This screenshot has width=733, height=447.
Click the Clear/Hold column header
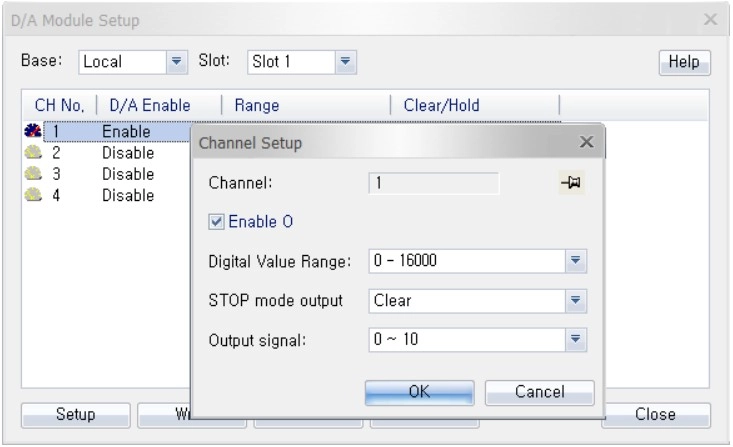pos(474,105)
